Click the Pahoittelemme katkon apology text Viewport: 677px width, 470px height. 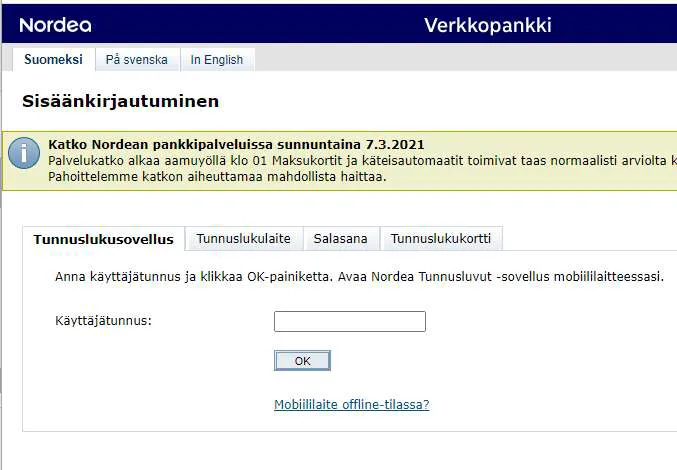pyautogui.click(x=217, y=177)
